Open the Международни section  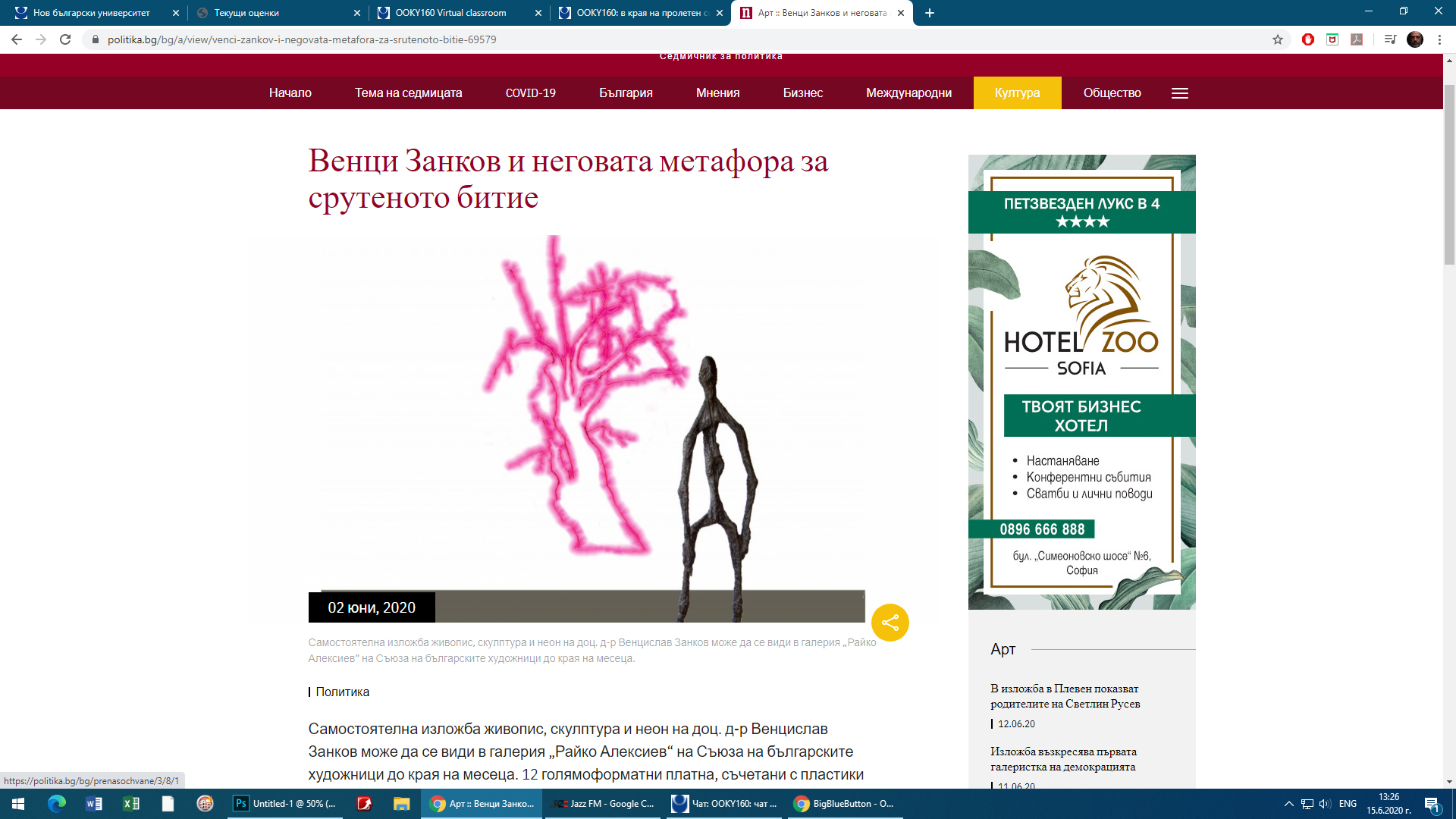908,93
